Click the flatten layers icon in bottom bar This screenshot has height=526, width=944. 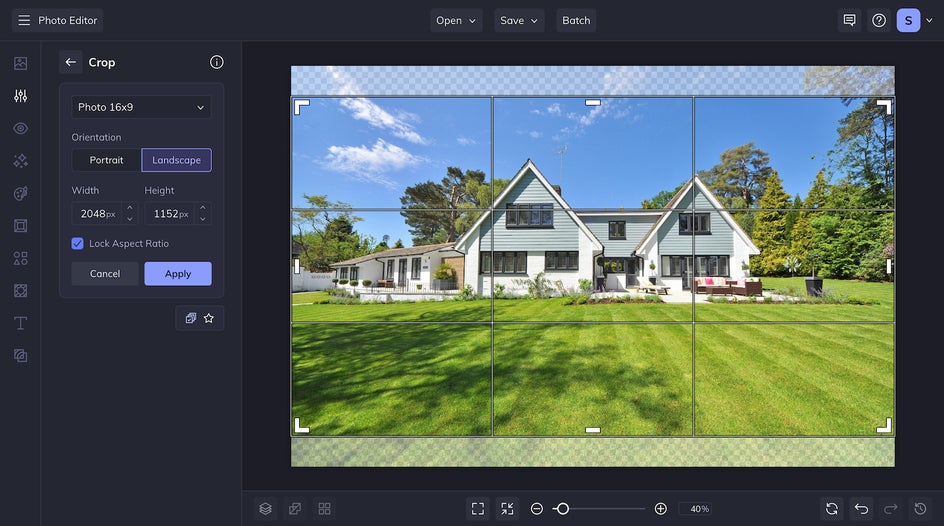pos(295,509)
